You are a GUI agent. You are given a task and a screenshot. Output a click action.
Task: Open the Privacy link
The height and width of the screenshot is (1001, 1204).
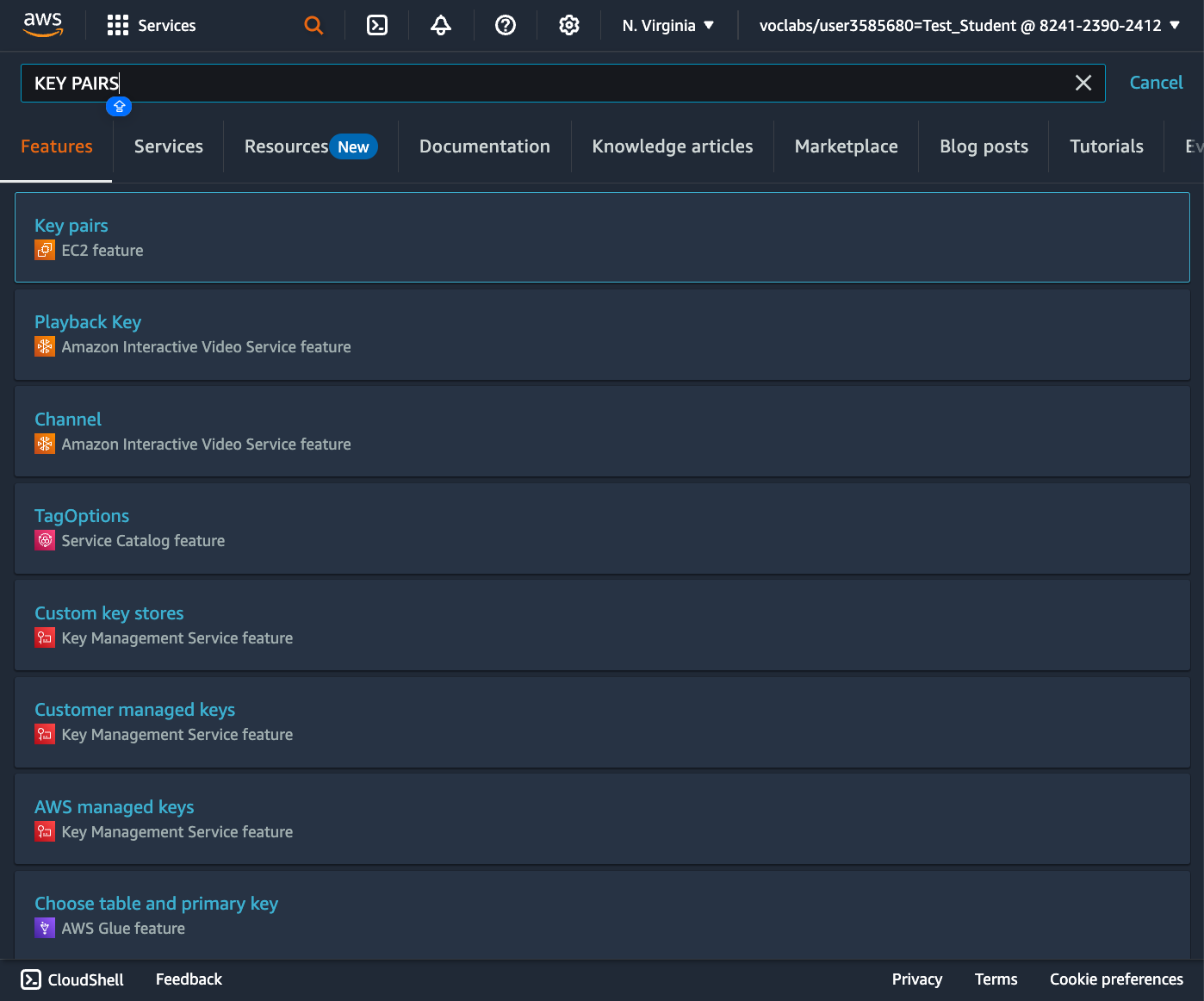tap(917, 979)
